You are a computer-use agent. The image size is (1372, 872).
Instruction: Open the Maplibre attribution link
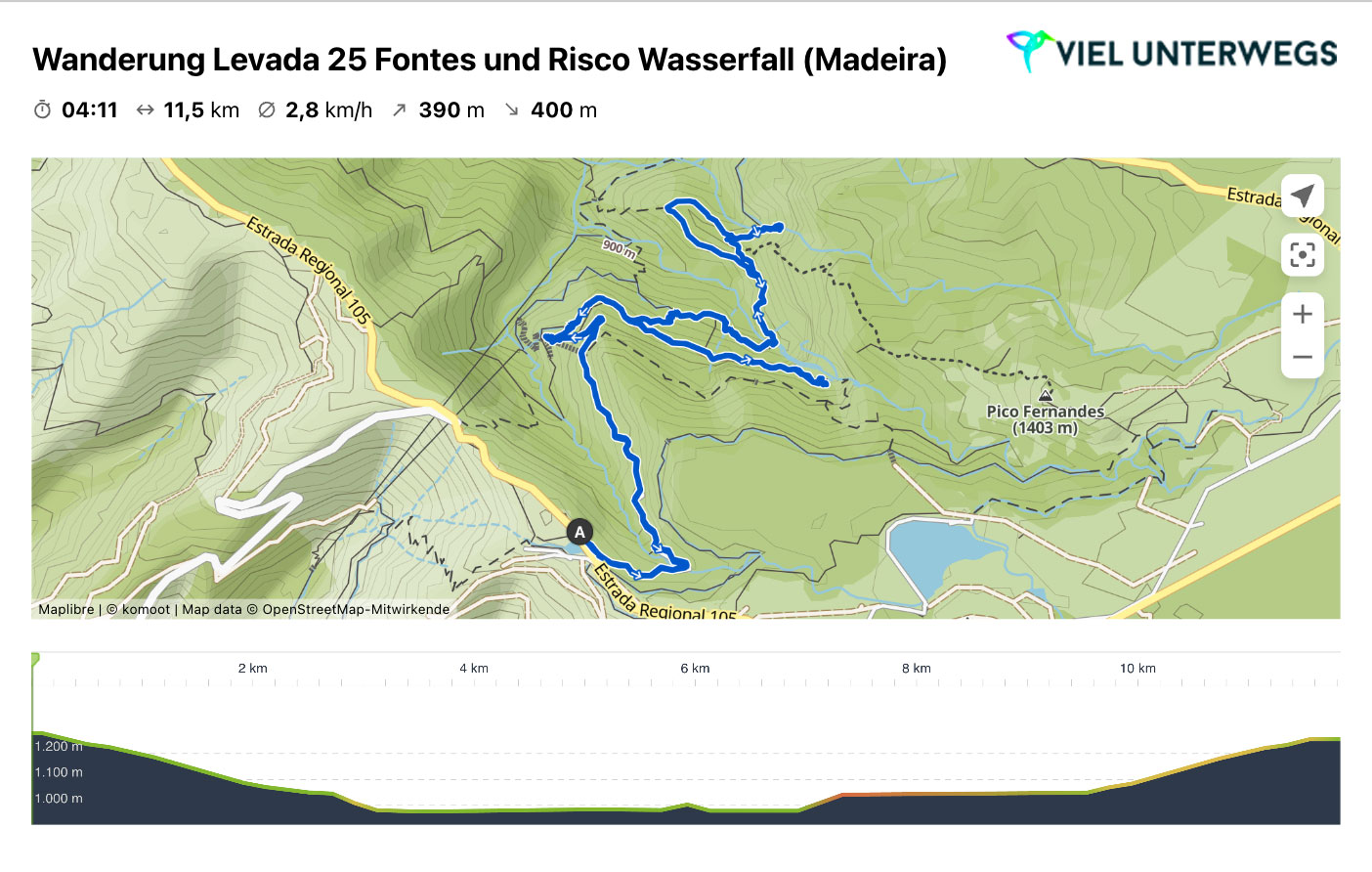click(x=65, y=608)
